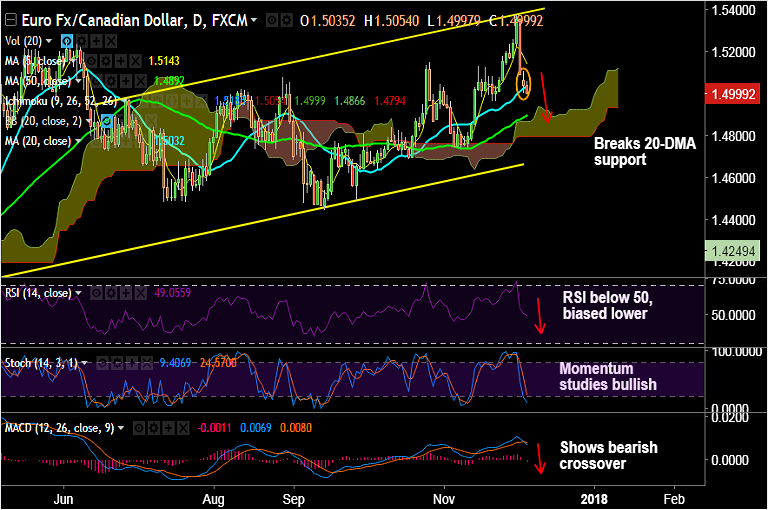
Task: Remove the Vol (20) indicator with X
Action: 111,41
